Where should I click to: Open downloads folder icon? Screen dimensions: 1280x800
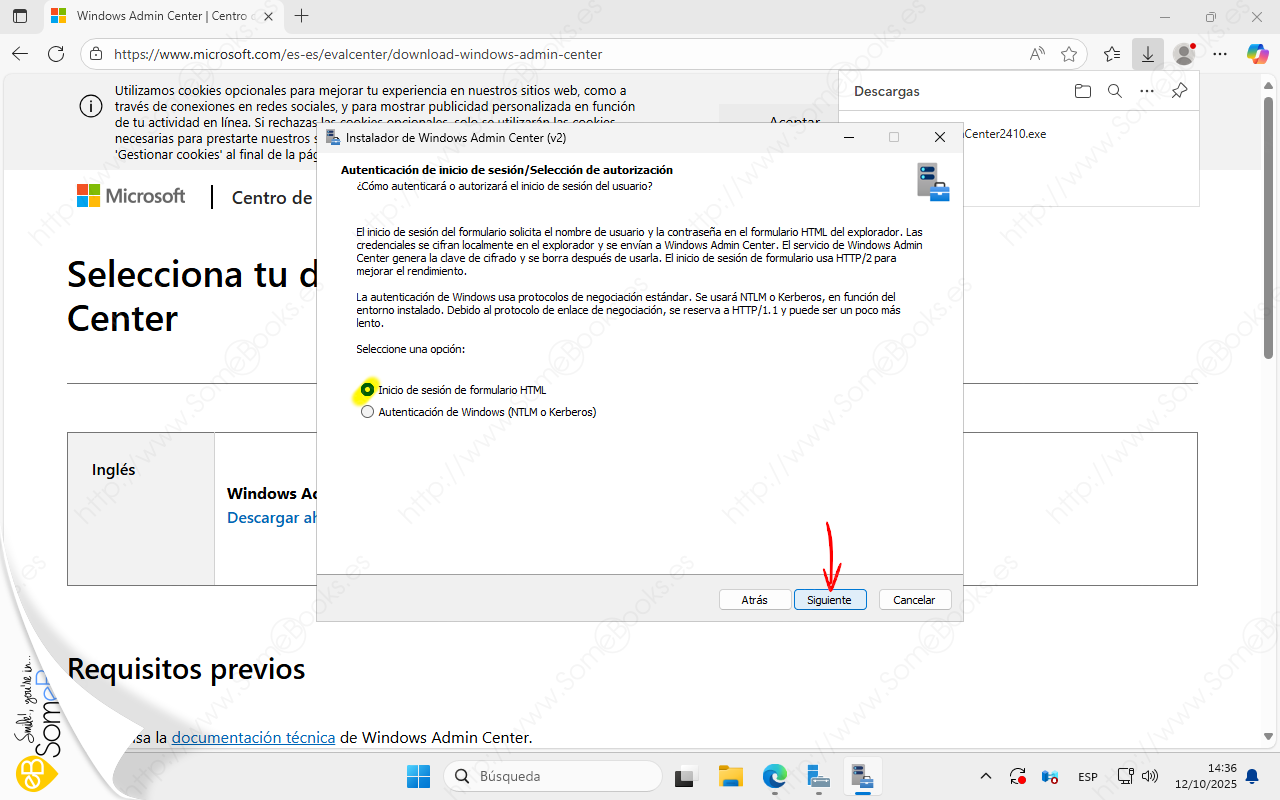tap(1082, 91)
